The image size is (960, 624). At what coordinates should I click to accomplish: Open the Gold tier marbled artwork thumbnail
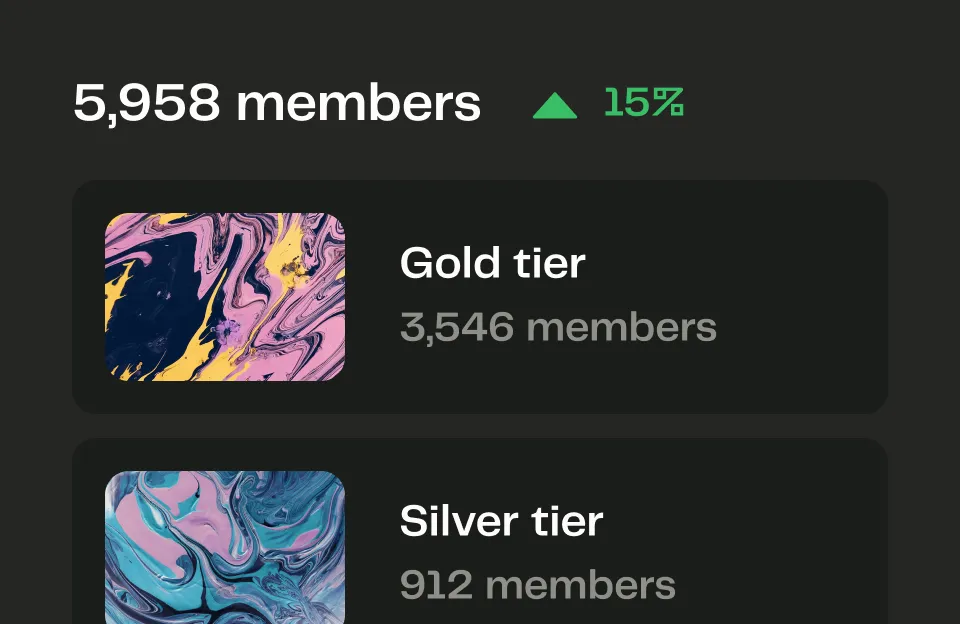[225, 296]
